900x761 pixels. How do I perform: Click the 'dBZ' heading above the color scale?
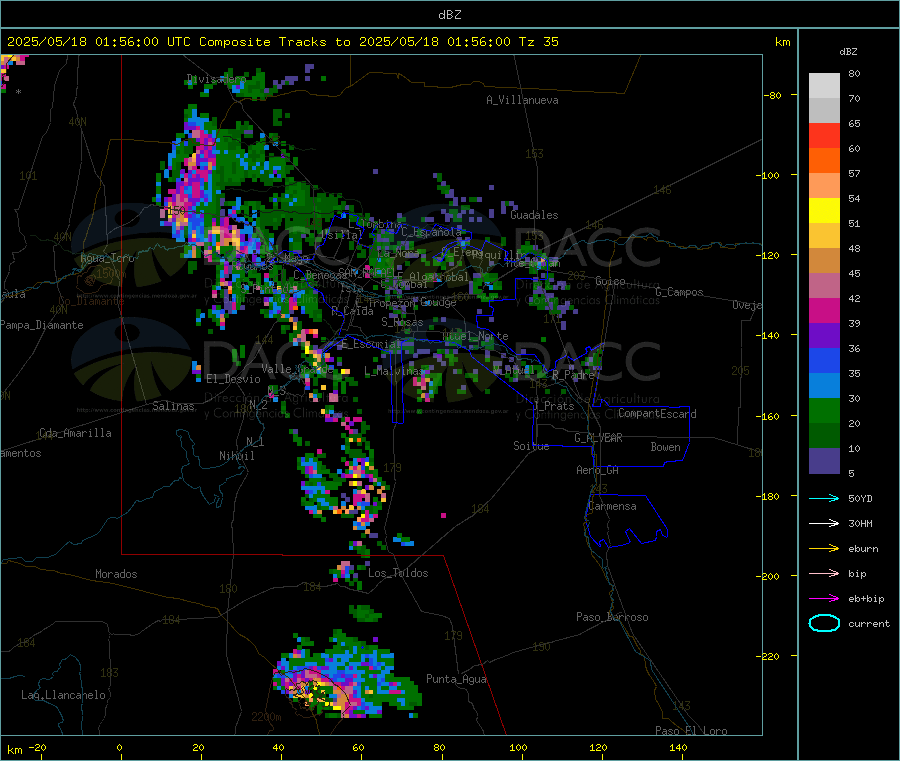point(848,51)
